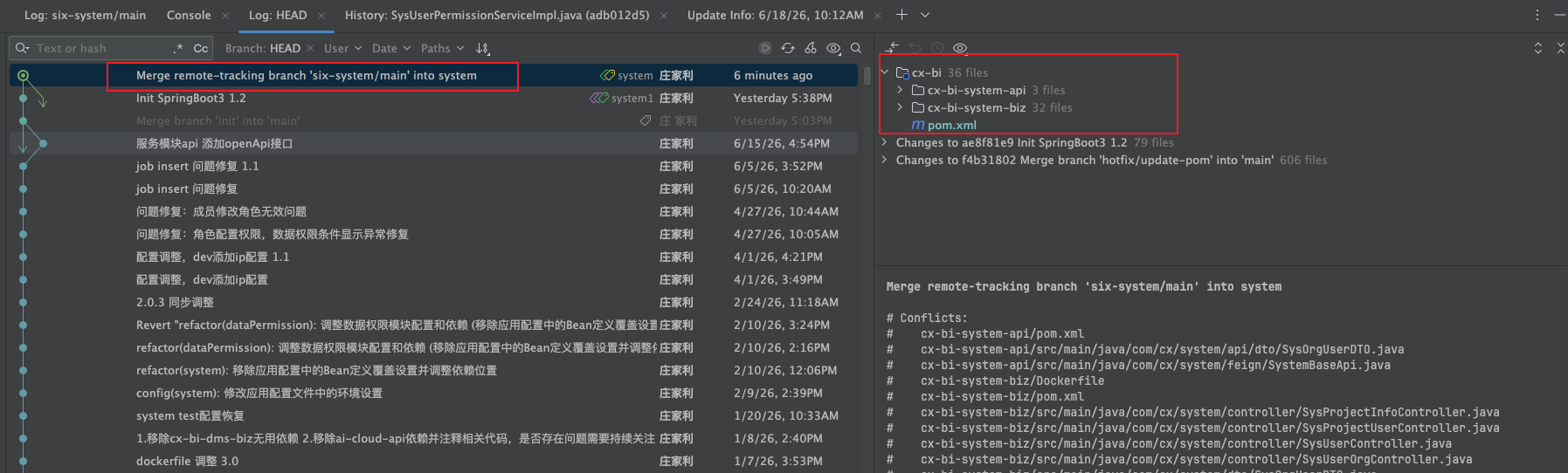Click the 'system' branch tag label
1568x473 pixels.
point(635,76)
